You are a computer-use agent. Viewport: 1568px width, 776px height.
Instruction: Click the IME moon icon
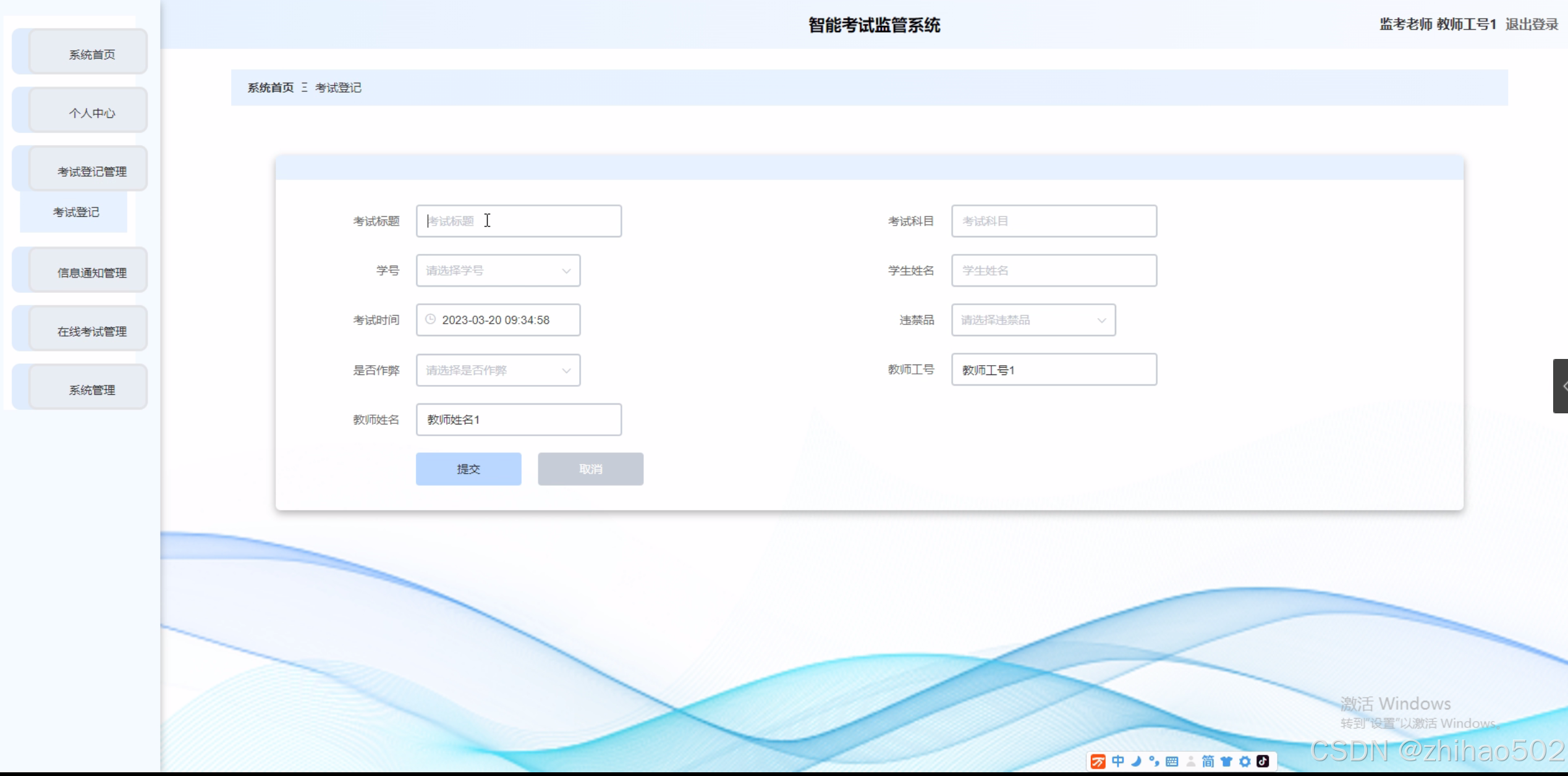click(1136, 761)
